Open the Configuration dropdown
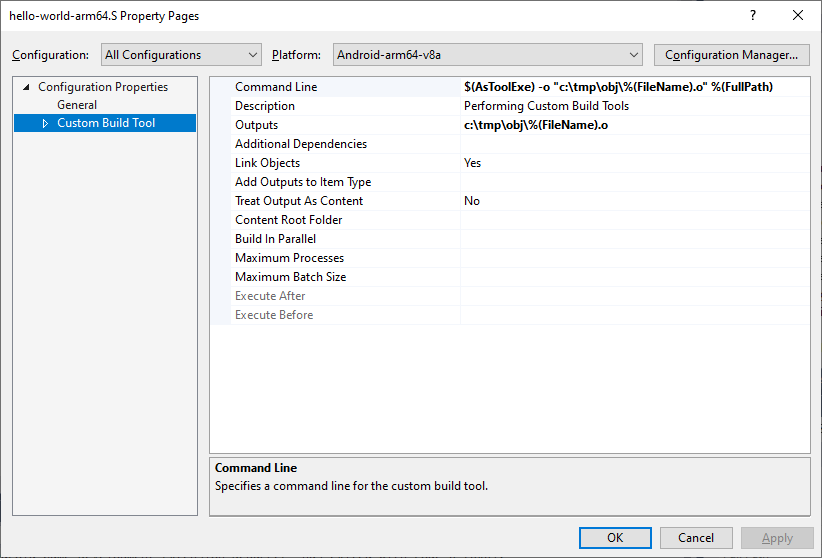This screenshot has height=558, width=822. point(181,55)
